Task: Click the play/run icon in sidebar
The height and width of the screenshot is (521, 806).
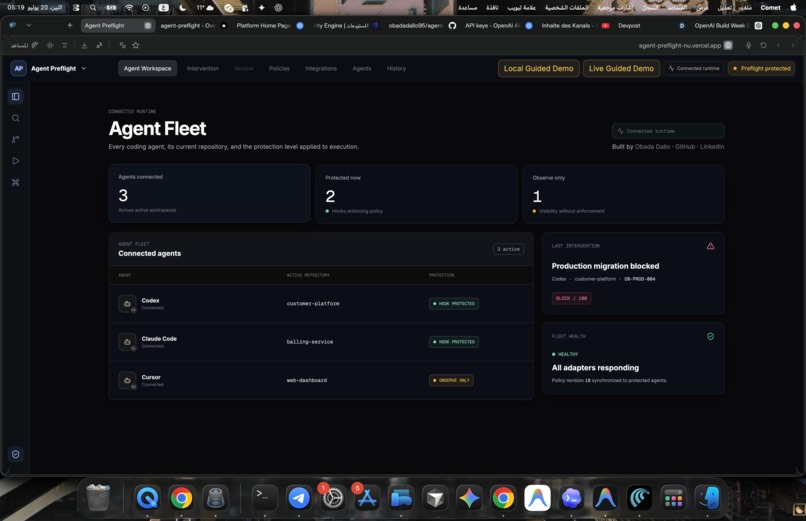Action: click(15, 161)
